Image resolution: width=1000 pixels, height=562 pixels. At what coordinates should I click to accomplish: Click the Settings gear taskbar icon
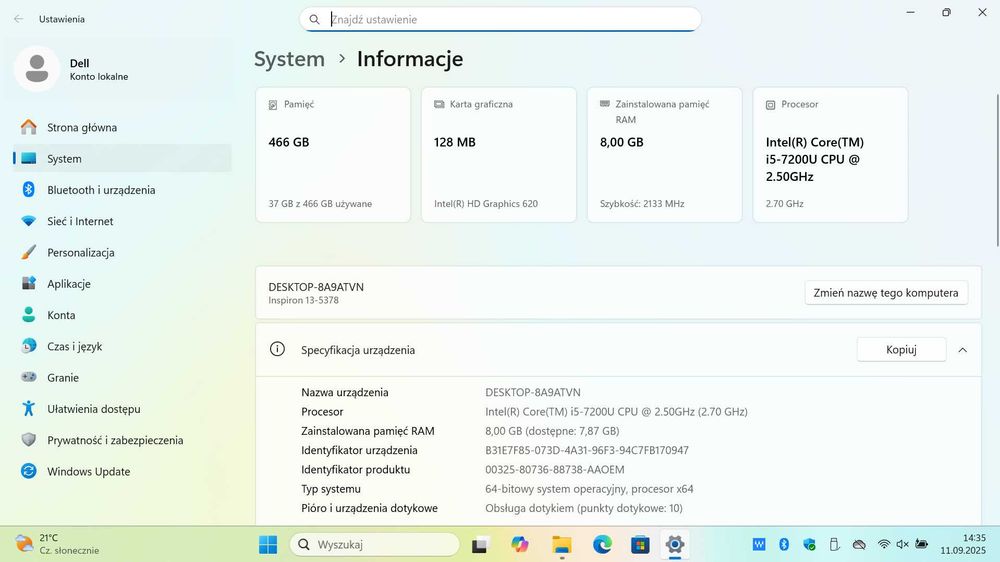675,545
